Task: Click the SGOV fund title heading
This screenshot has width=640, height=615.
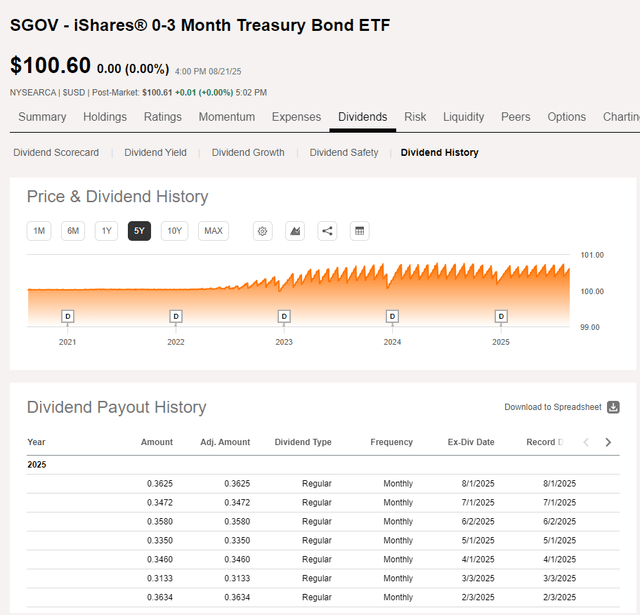Action: (x=200, y=25)
